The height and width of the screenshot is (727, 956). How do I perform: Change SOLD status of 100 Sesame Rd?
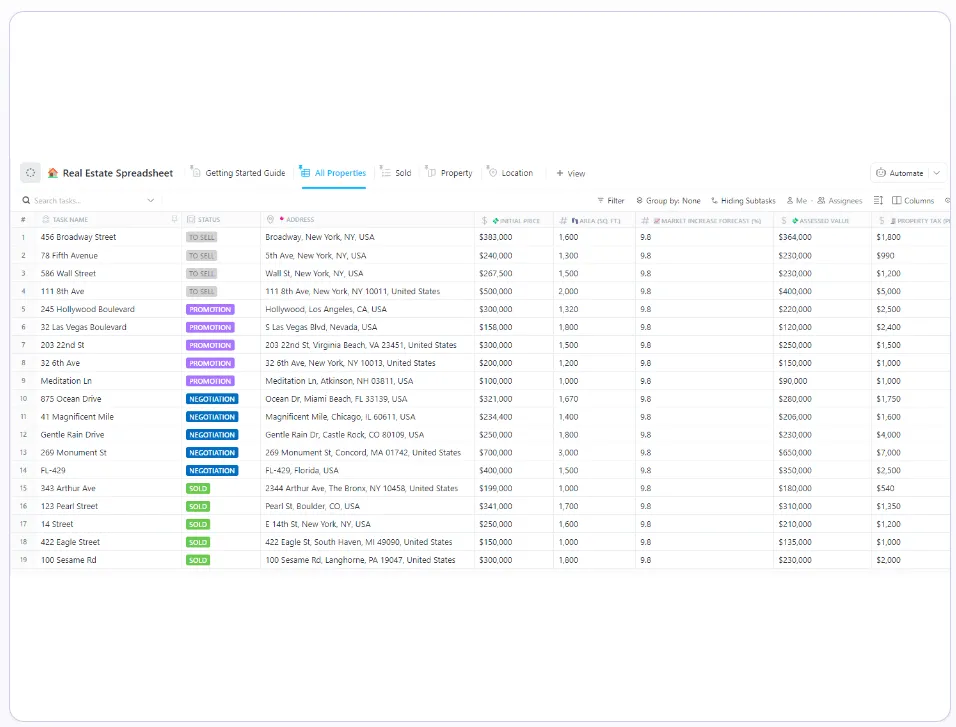[x=198, y=560]
